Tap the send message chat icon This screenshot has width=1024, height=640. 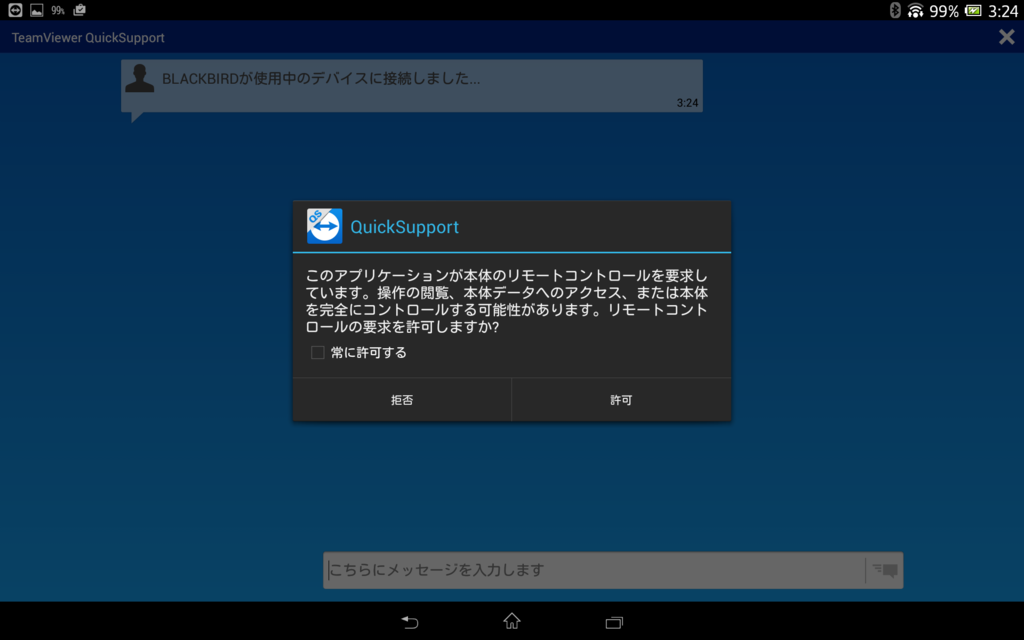pos(885,570)
